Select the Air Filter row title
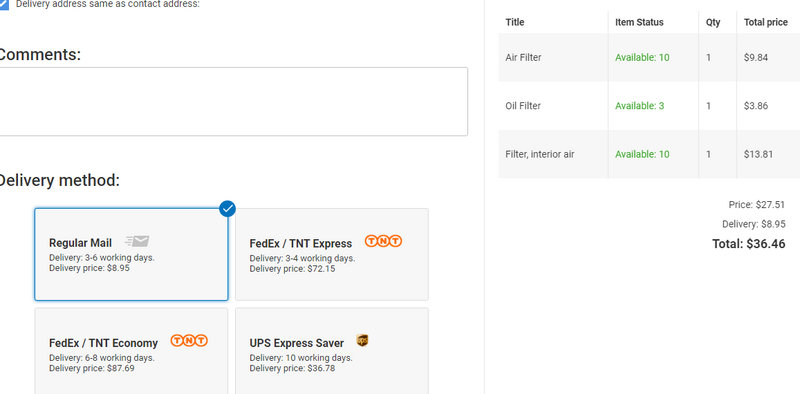The width and height of the screenshot is (800, 394). (x=523, y=58)
